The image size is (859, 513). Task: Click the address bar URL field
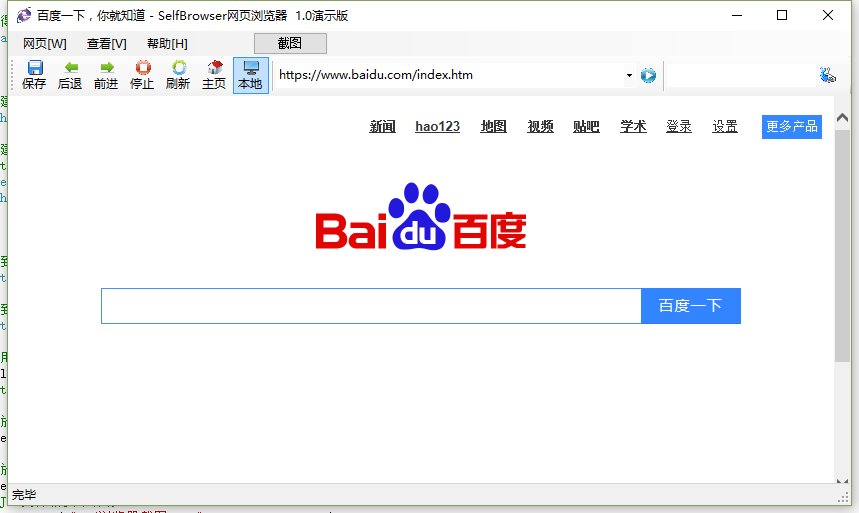tap(449, 75)
